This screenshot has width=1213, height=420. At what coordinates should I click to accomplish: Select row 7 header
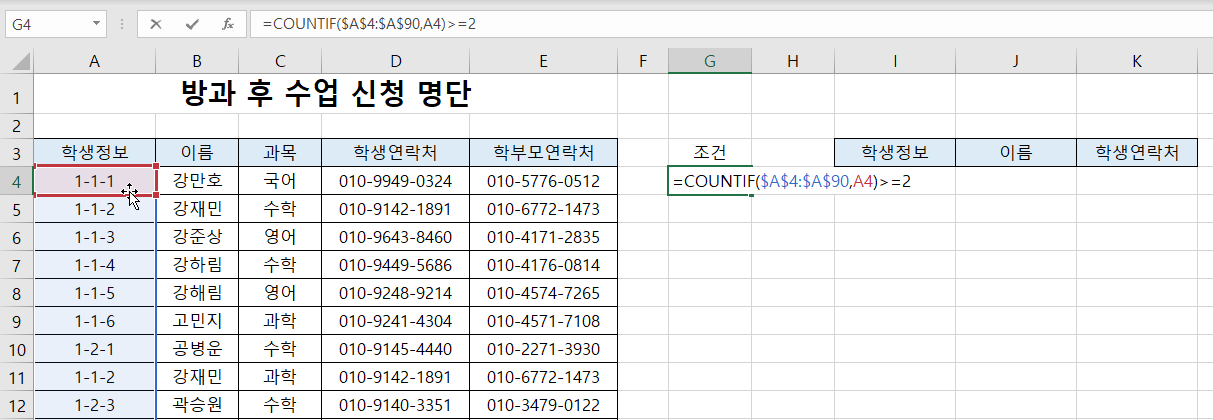(x=17, y=265)
